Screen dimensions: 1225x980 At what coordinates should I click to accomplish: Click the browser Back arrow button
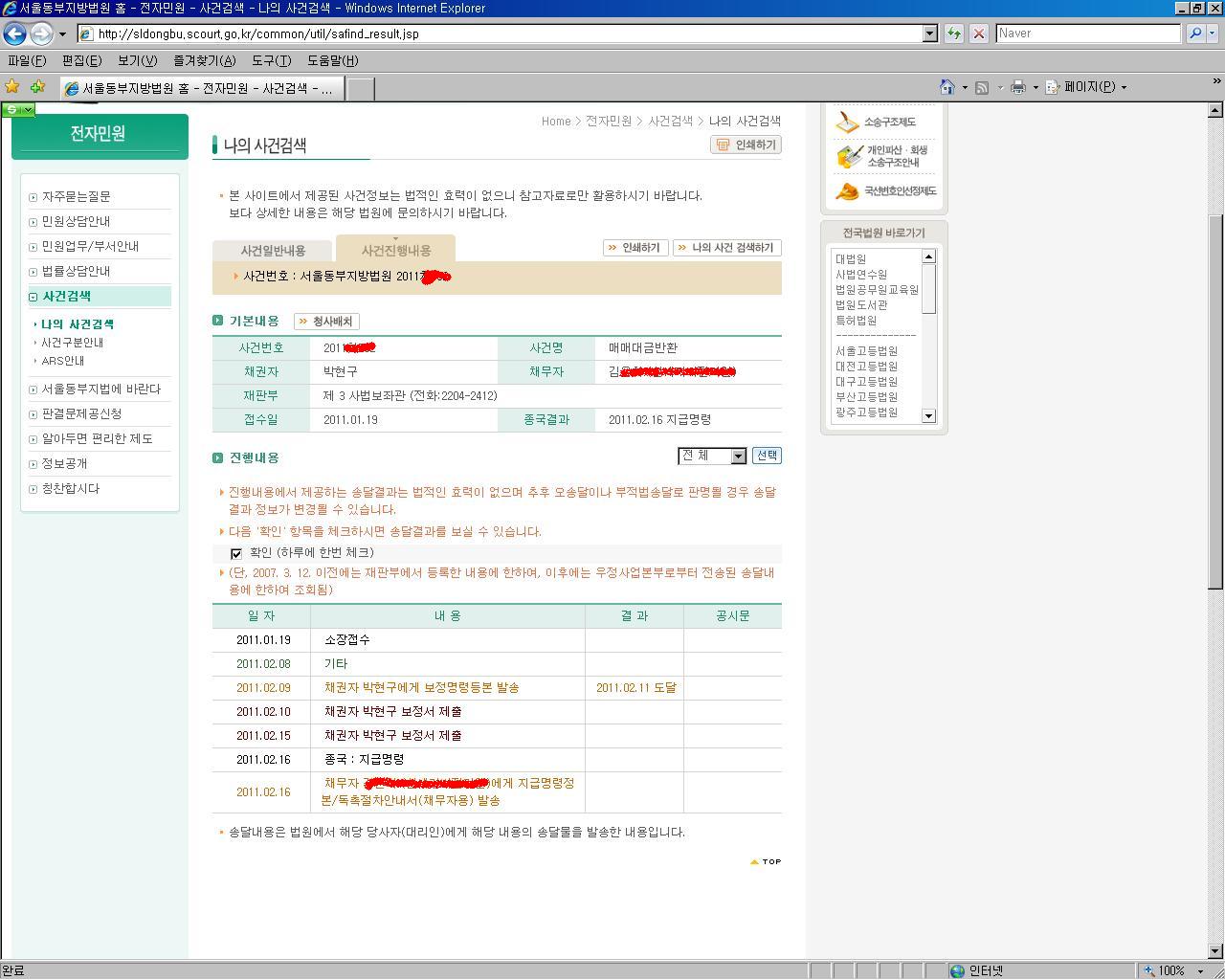coord(14,33)
